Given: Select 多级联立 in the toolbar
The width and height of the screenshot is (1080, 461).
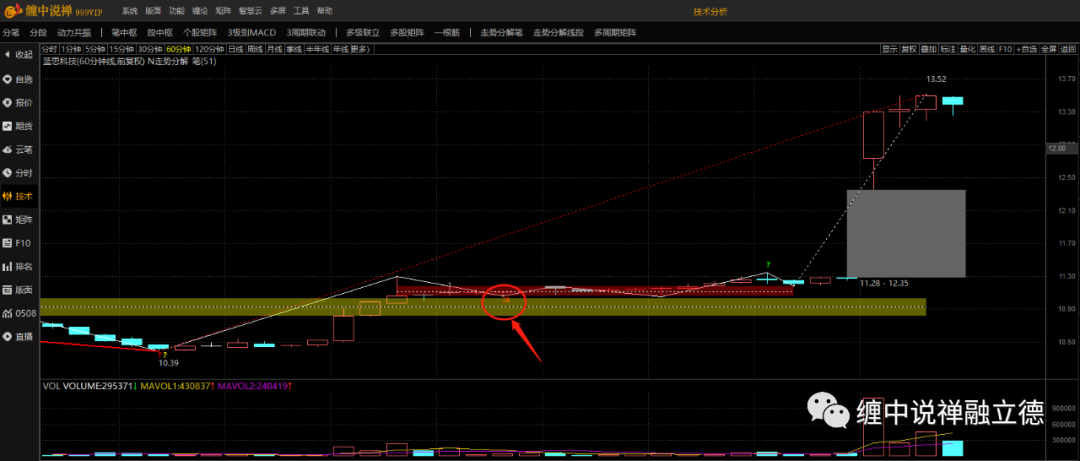Looking at the screenshot, I should click(363, 32).
